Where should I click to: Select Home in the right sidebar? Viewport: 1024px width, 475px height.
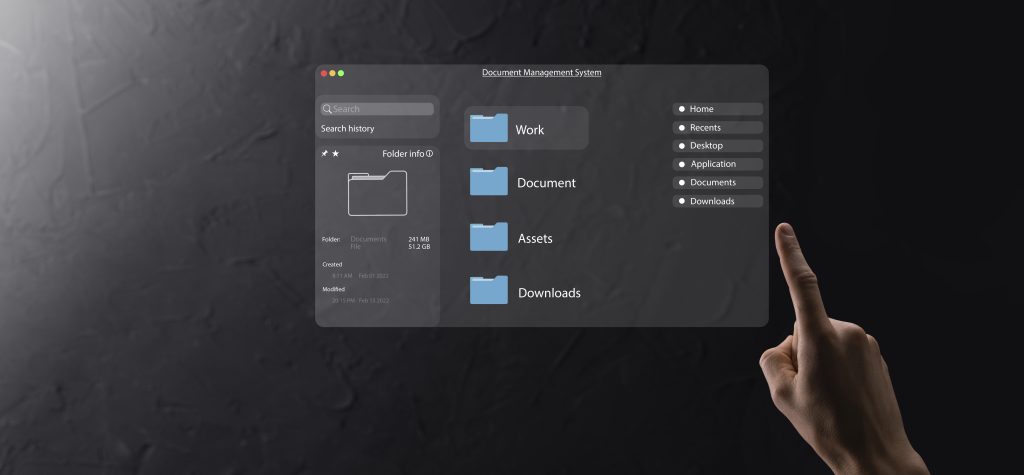[x=718, y=109]
